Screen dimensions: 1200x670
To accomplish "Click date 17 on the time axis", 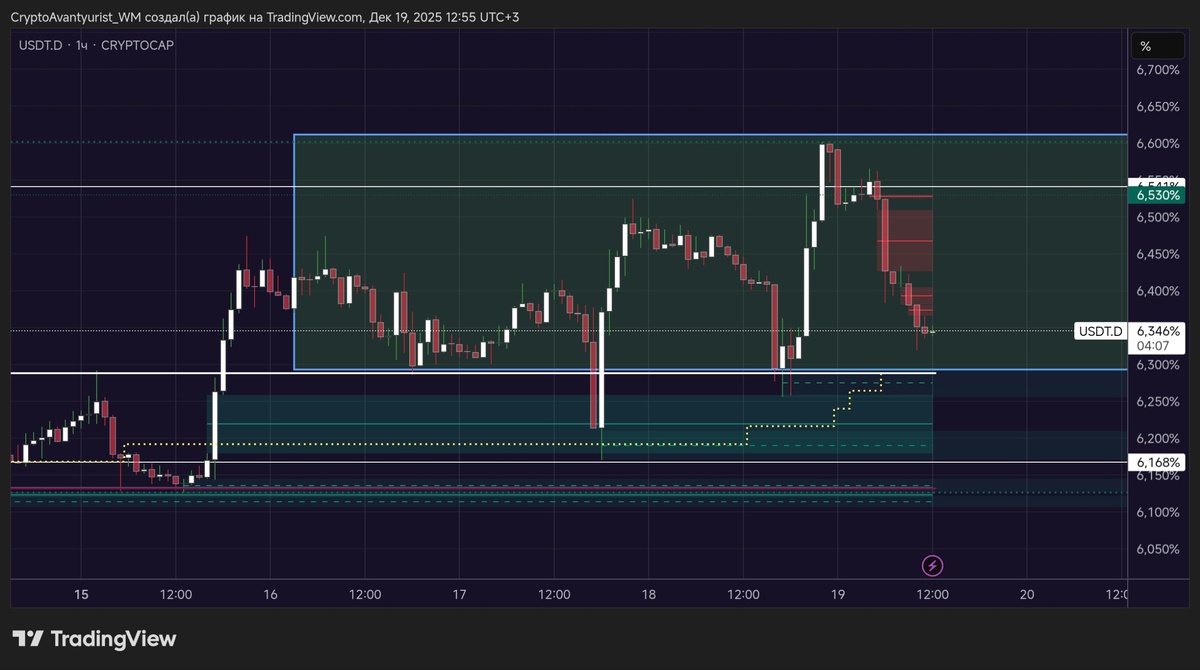I will point(459,594).
